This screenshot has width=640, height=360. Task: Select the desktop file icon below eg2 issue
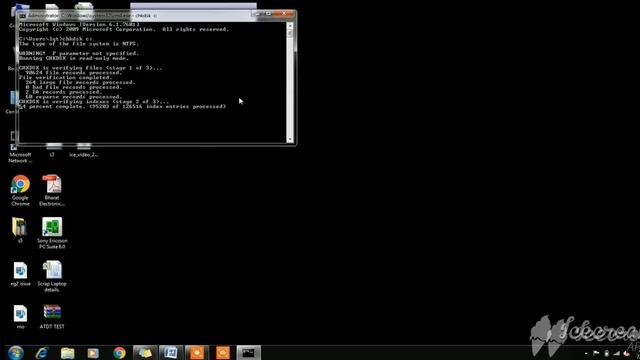tap(20, 317)
